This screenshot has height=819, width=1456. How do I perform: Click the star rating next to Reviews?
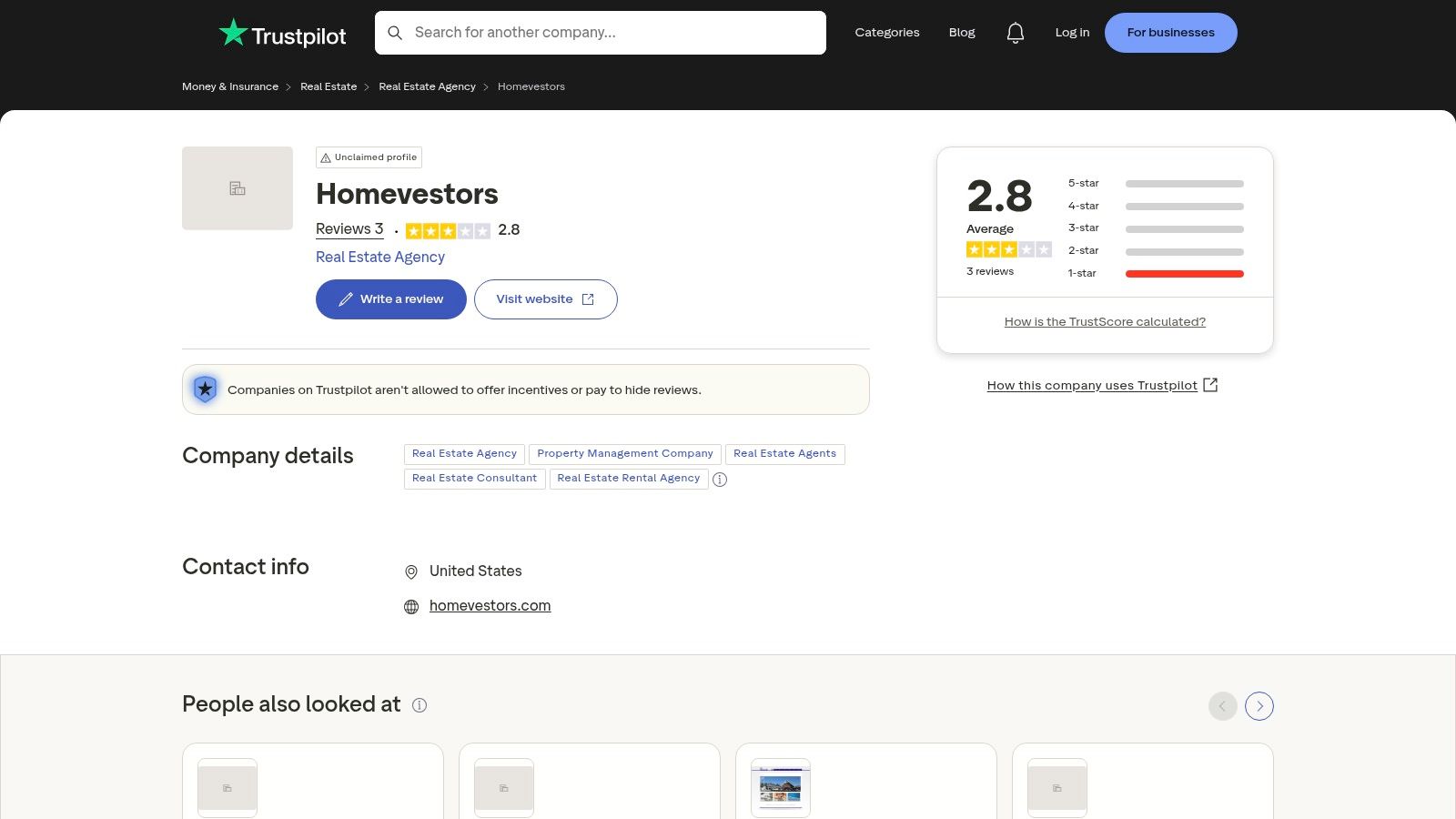point(448,231)
